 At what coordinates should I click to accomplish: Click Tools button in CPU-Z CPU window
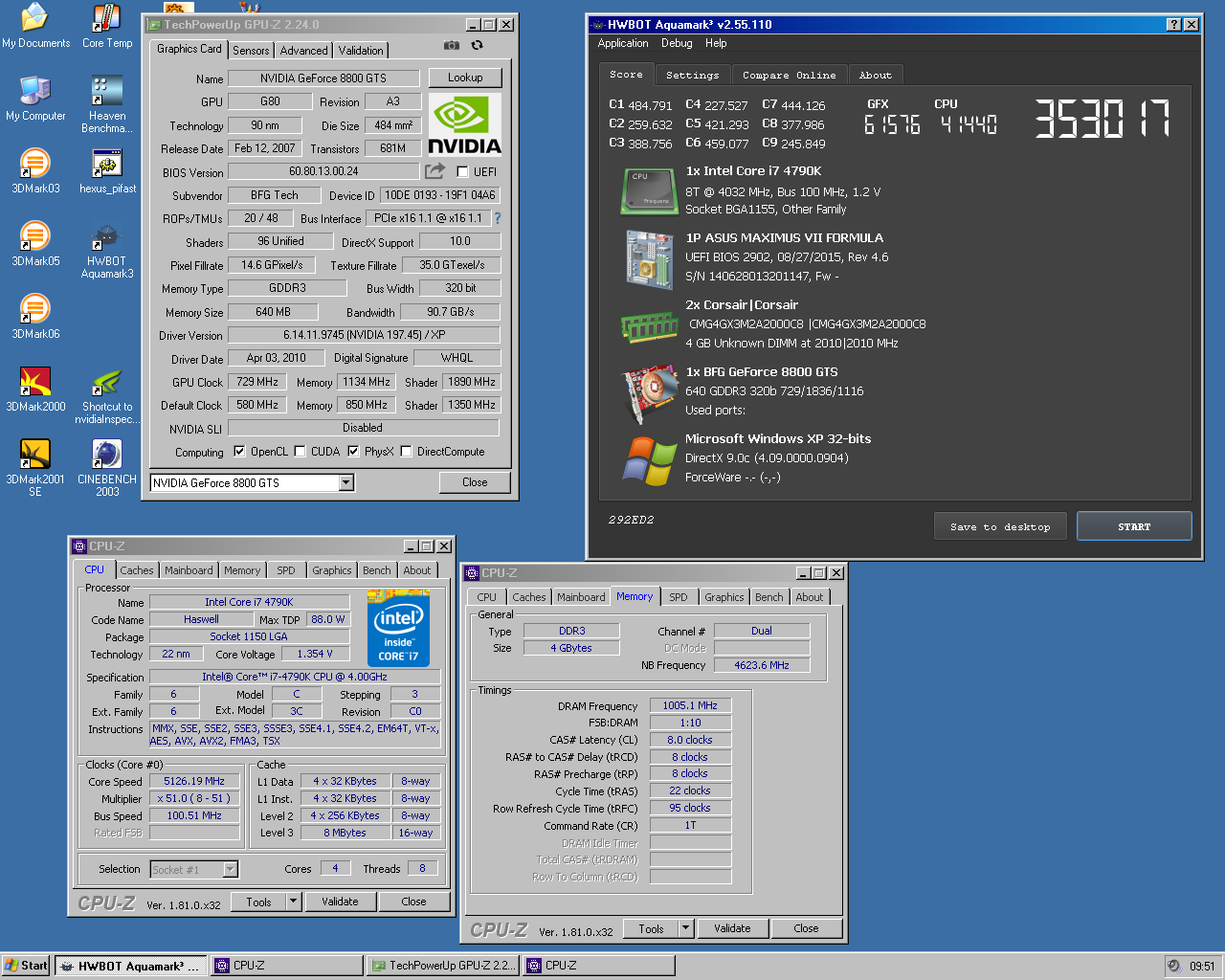click(258, 902)
